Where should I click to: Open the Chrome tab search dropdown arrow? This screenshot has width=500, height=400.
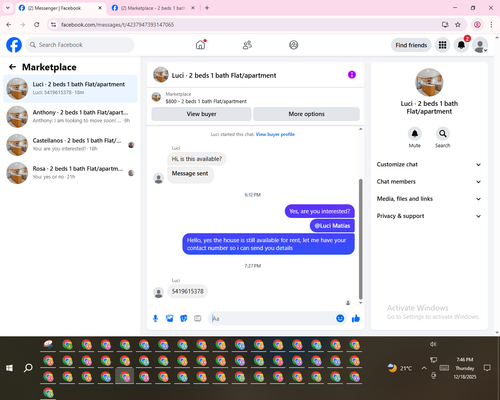(x=8, y=8)
